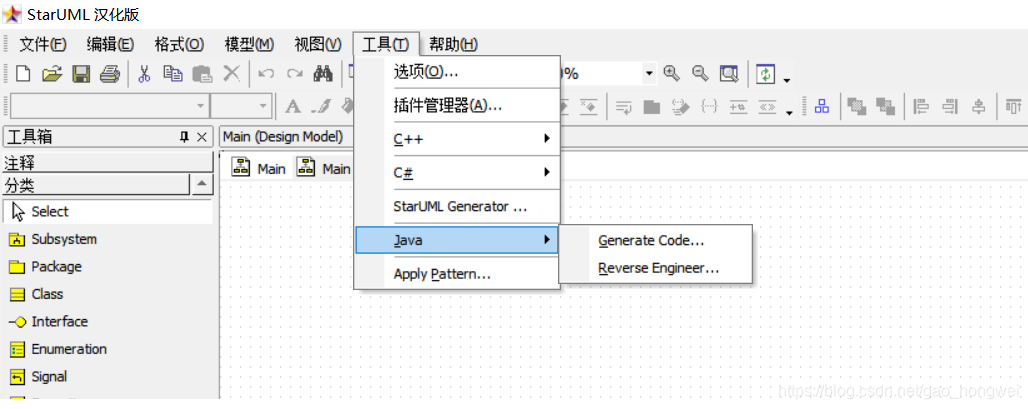1028x409 pixels.
Task: Open dropdown arrow beside refresh icon
Action: (787, 79)
